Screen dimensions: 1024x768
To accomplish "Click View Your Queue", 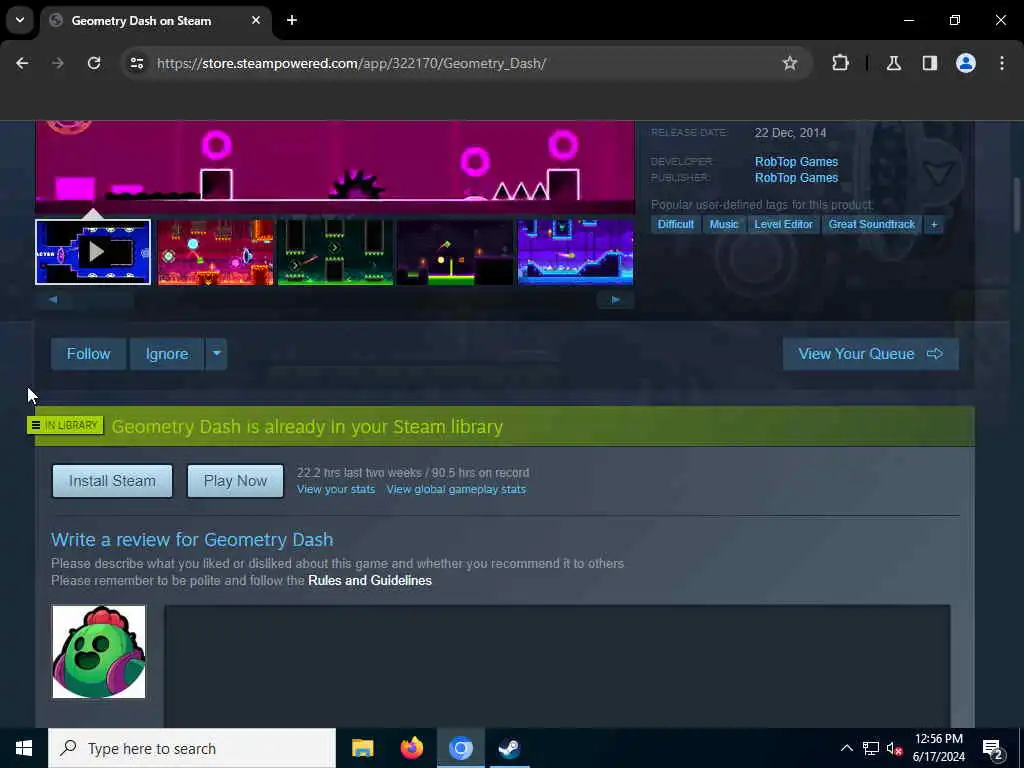I will (x=871, y=354).
